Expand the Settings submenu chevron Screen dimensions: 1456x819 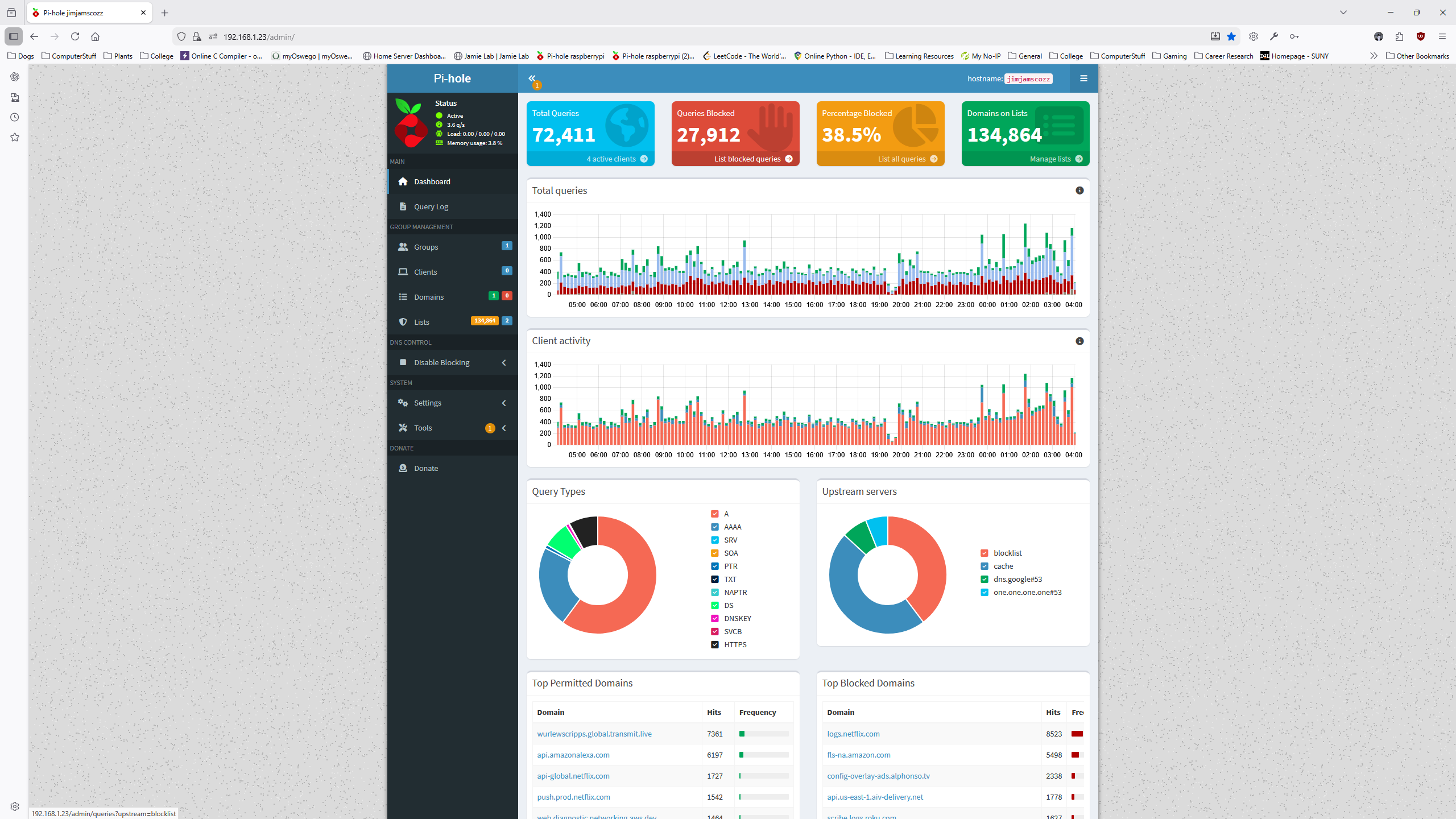[x=503, y=403]
